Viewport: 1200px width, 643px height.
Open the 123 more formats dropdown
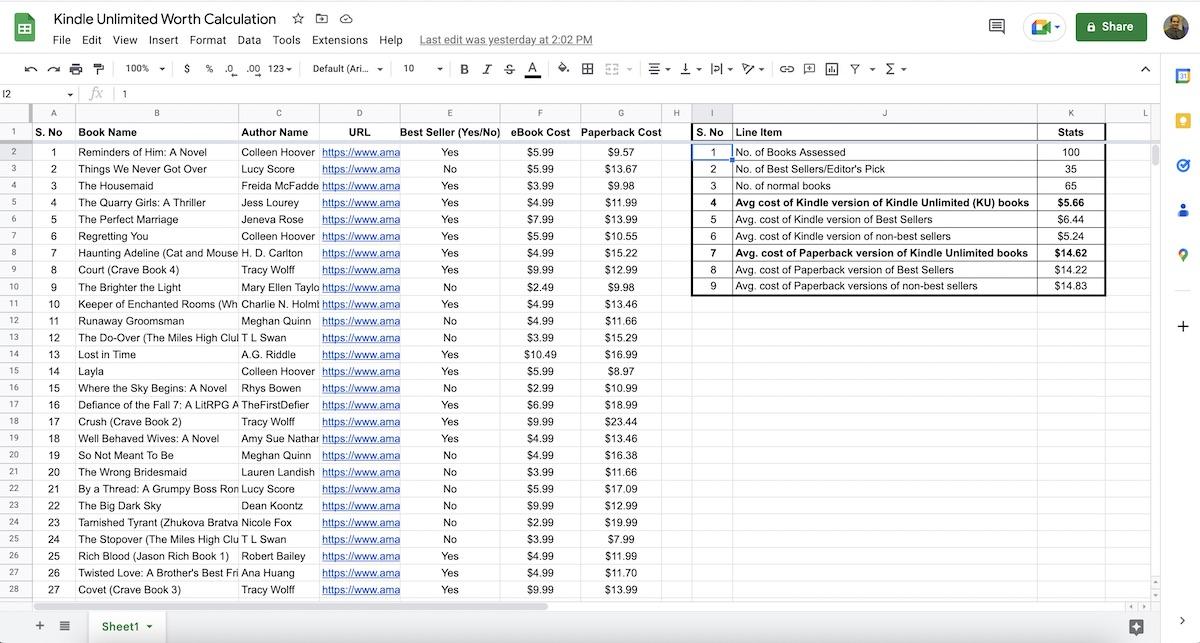pos(281,69)
